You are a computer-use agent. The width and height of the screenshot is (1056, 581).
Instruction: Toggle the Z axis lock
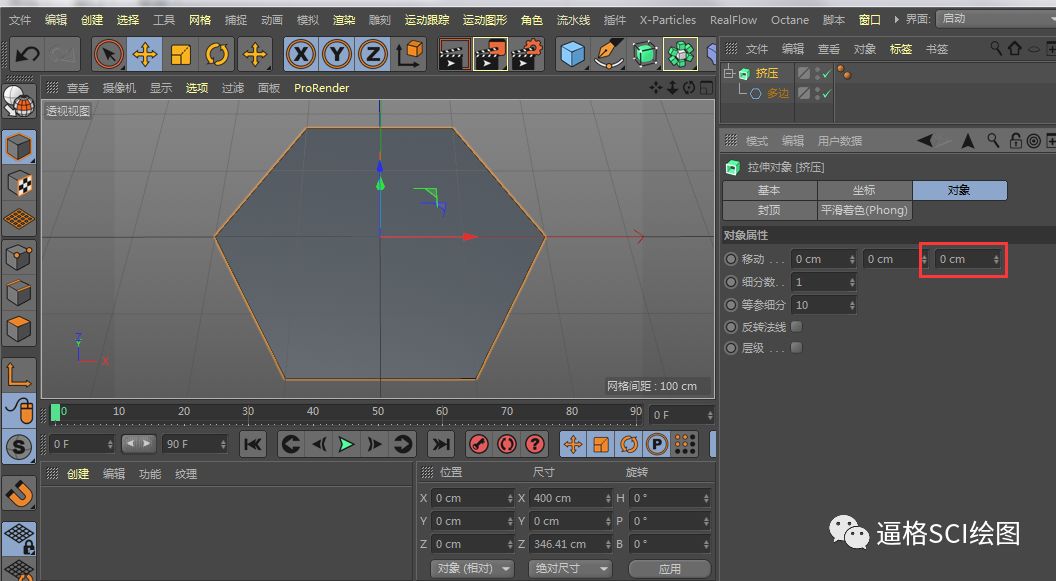click(372, 54)
